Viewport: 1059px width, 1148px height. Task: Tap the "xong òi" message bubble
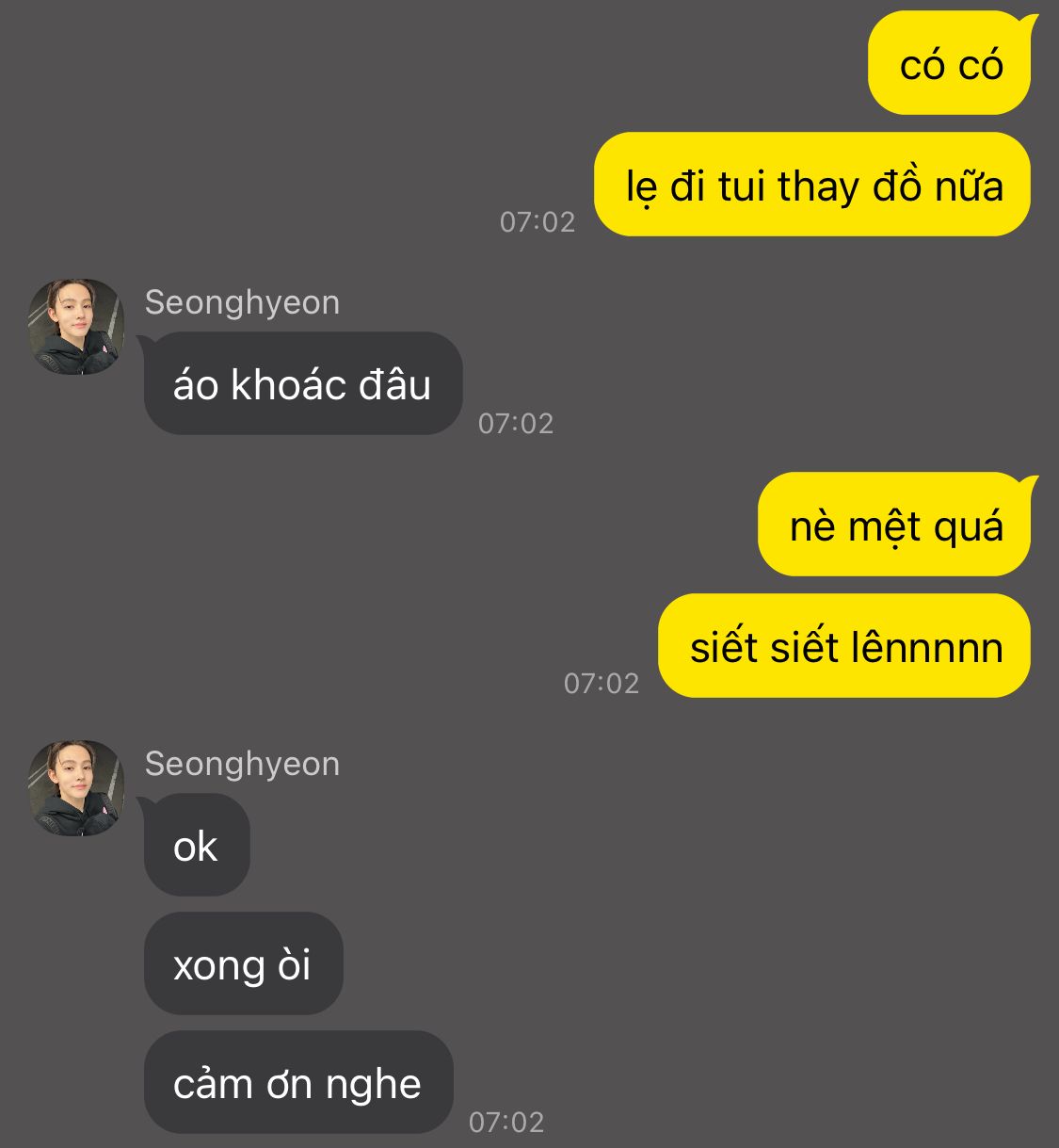pyautogui.click(x=242, y=964)
